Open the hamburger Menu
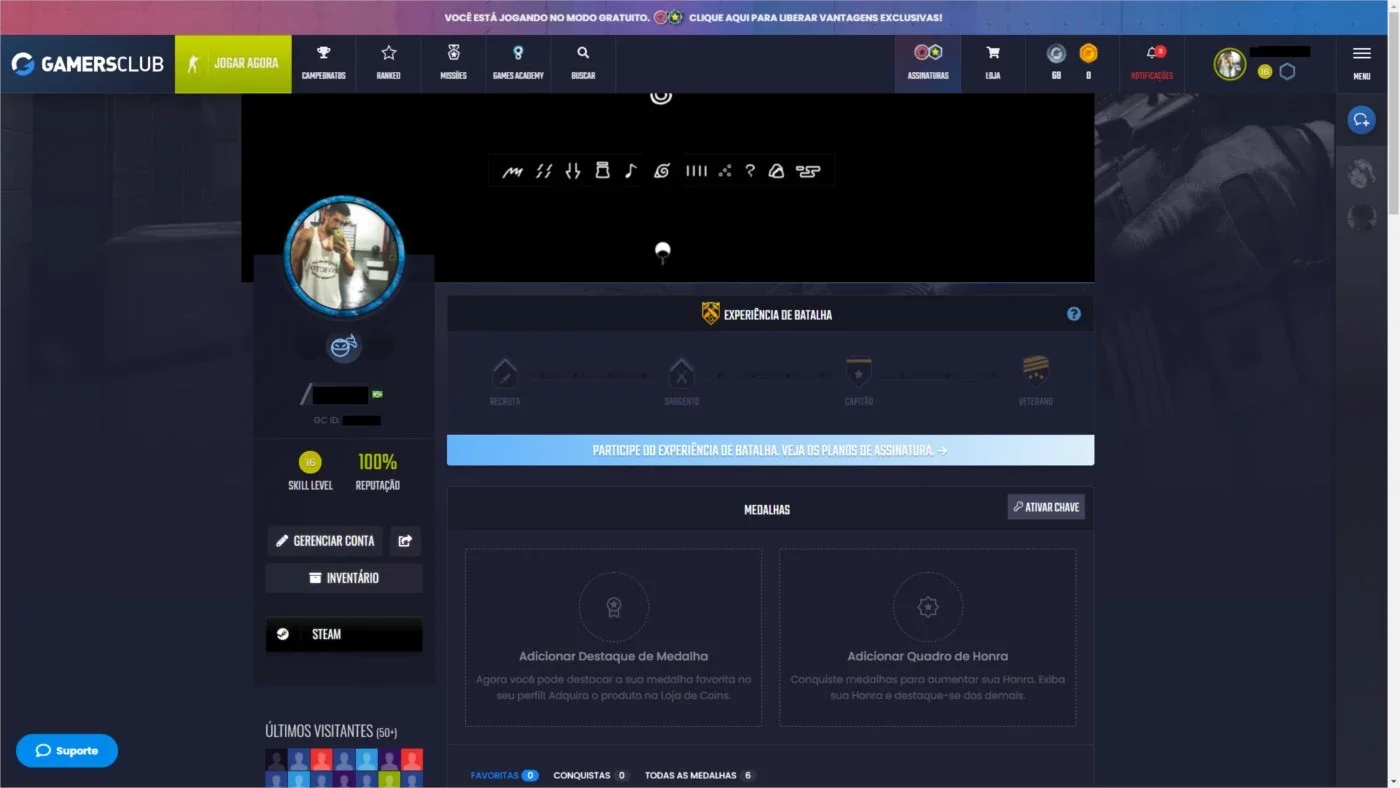 (1362, 63)
